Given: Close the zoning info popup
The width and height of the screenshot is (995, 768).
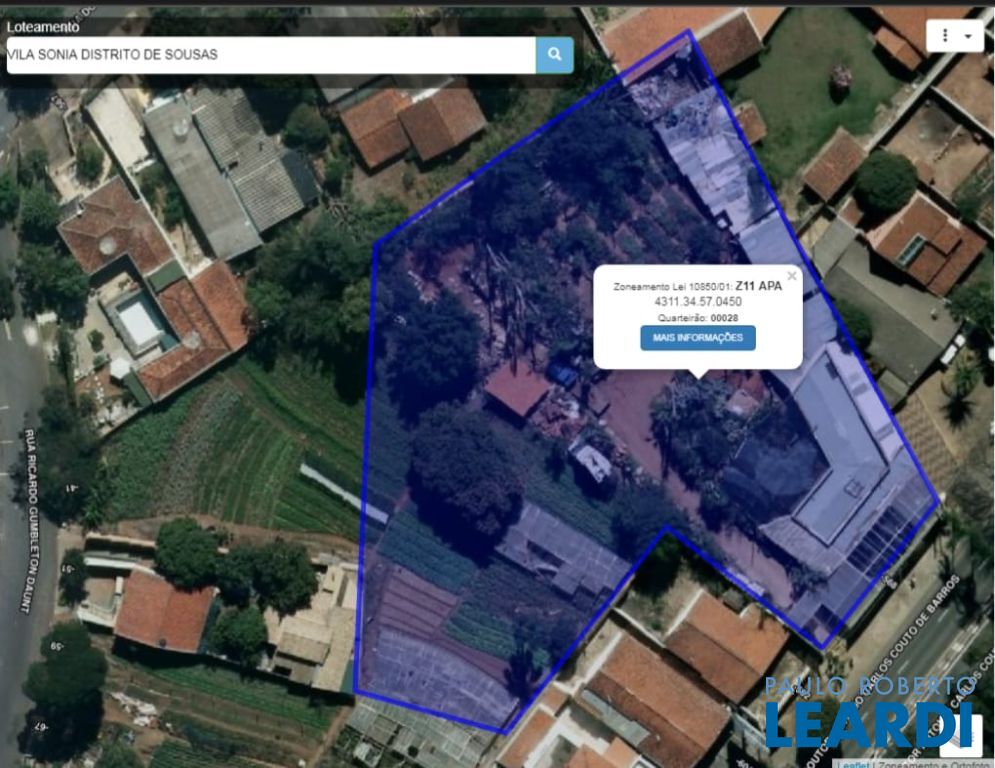Looking at the screenshot, I should (x=792, y=277).
